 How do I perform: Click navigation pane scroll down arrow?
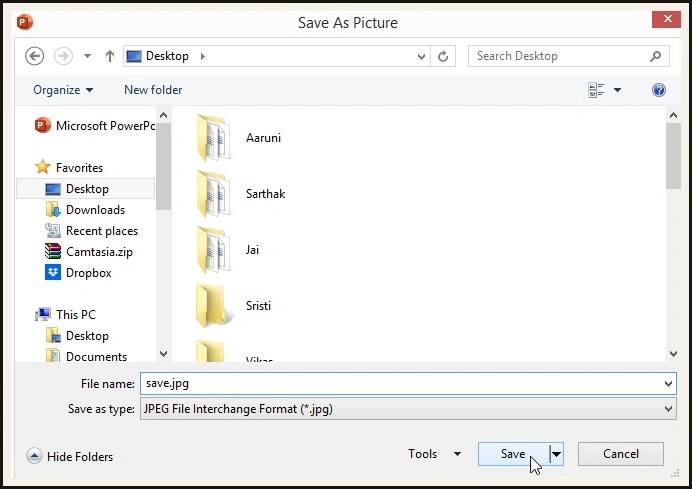click(x=163, y=354)
